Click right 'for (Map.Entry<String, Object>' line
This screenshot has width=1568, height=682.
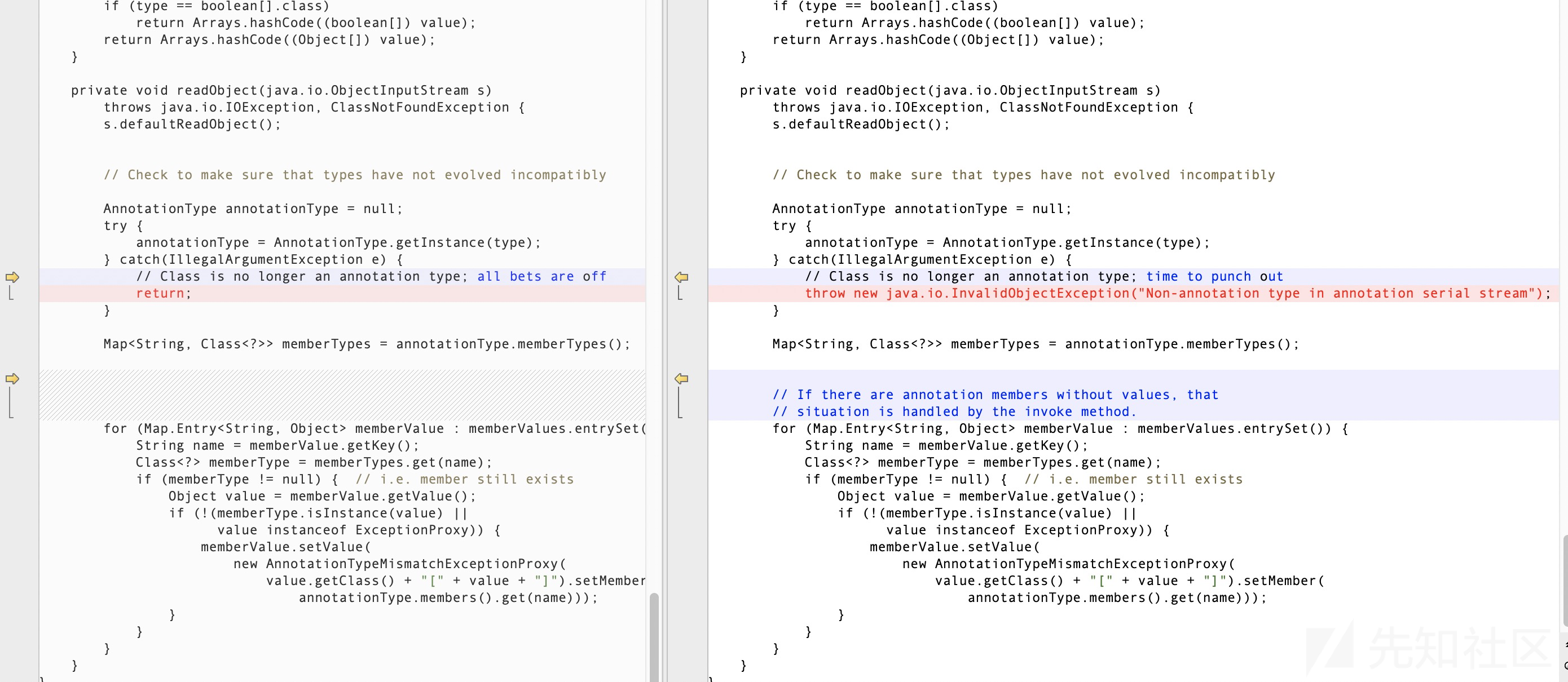1060,429
